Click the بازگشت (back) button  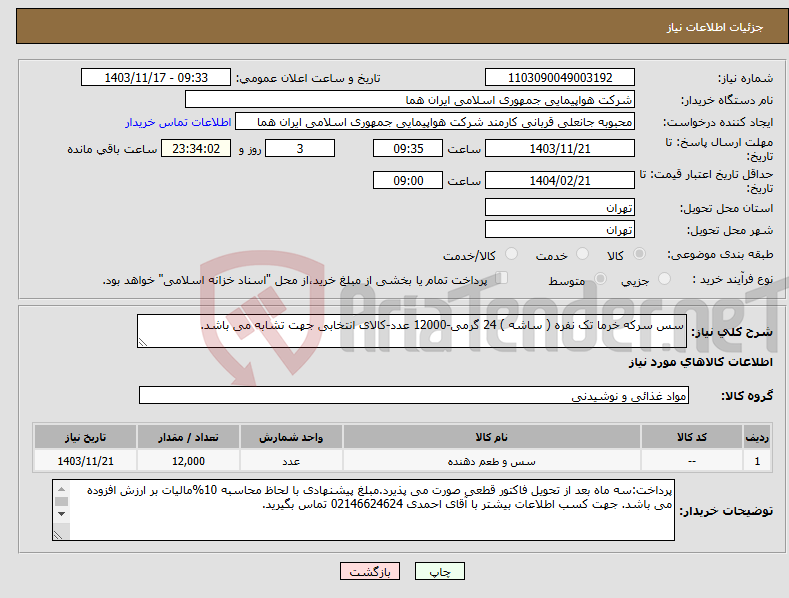(370, 571)
